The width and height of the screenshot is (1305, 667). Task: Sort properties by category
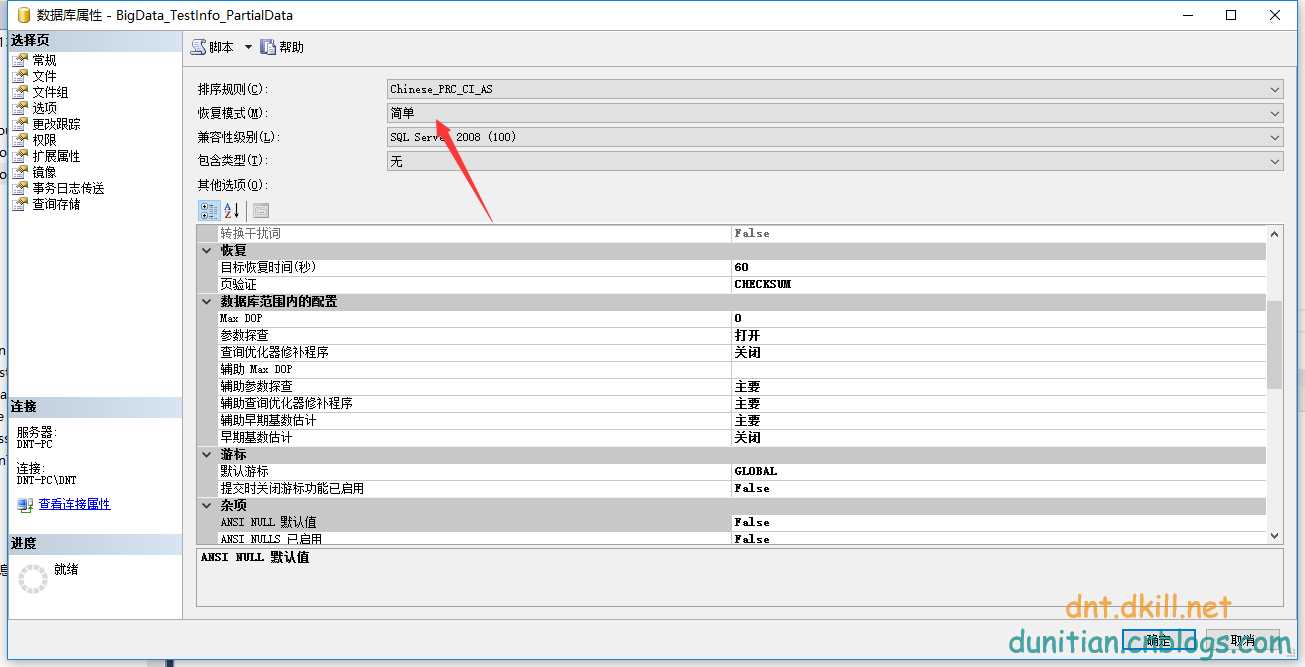point(209,210)
